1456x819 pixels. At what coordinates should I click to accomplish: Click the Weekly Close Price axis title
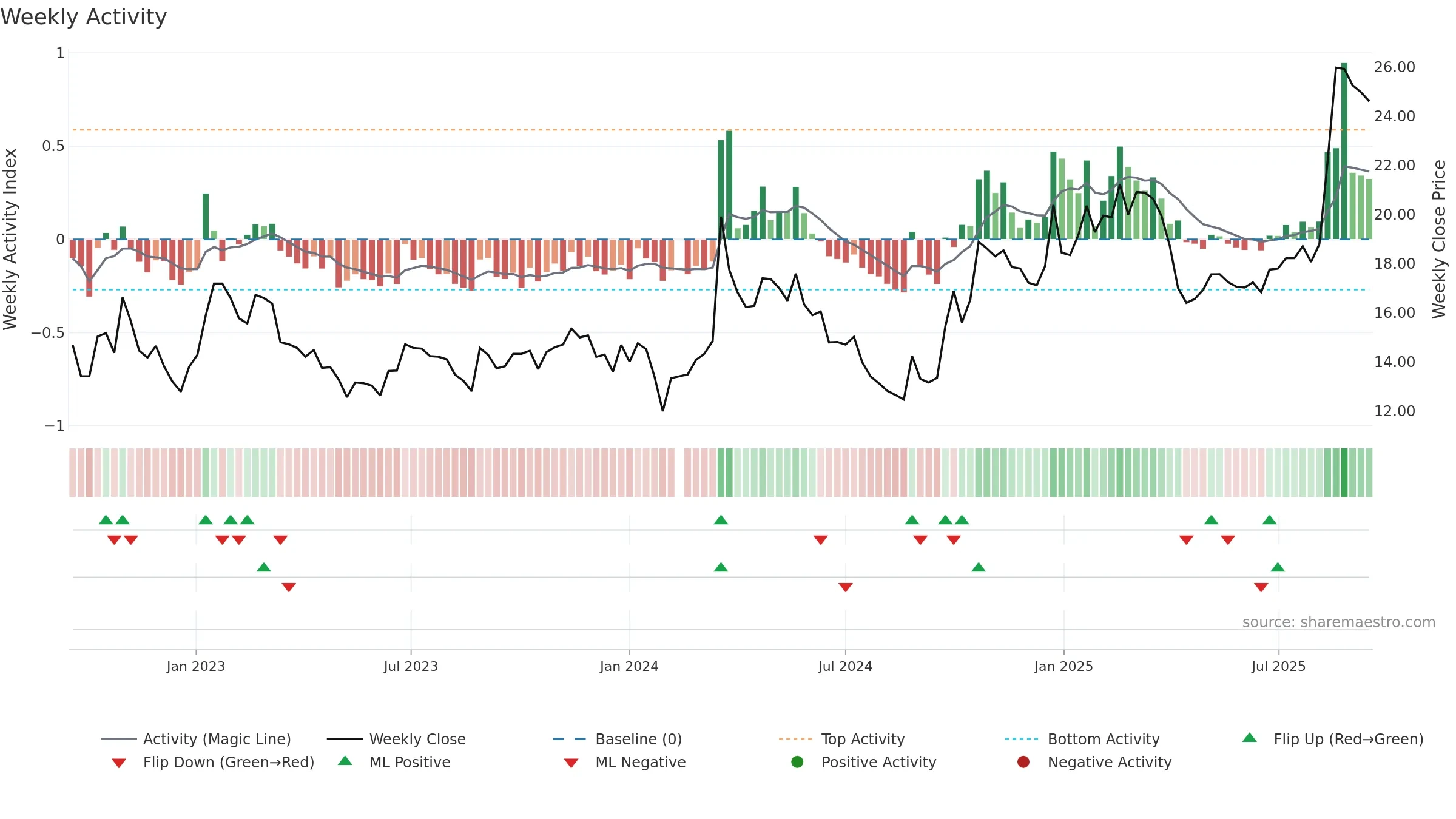(x=1439, y=239)
